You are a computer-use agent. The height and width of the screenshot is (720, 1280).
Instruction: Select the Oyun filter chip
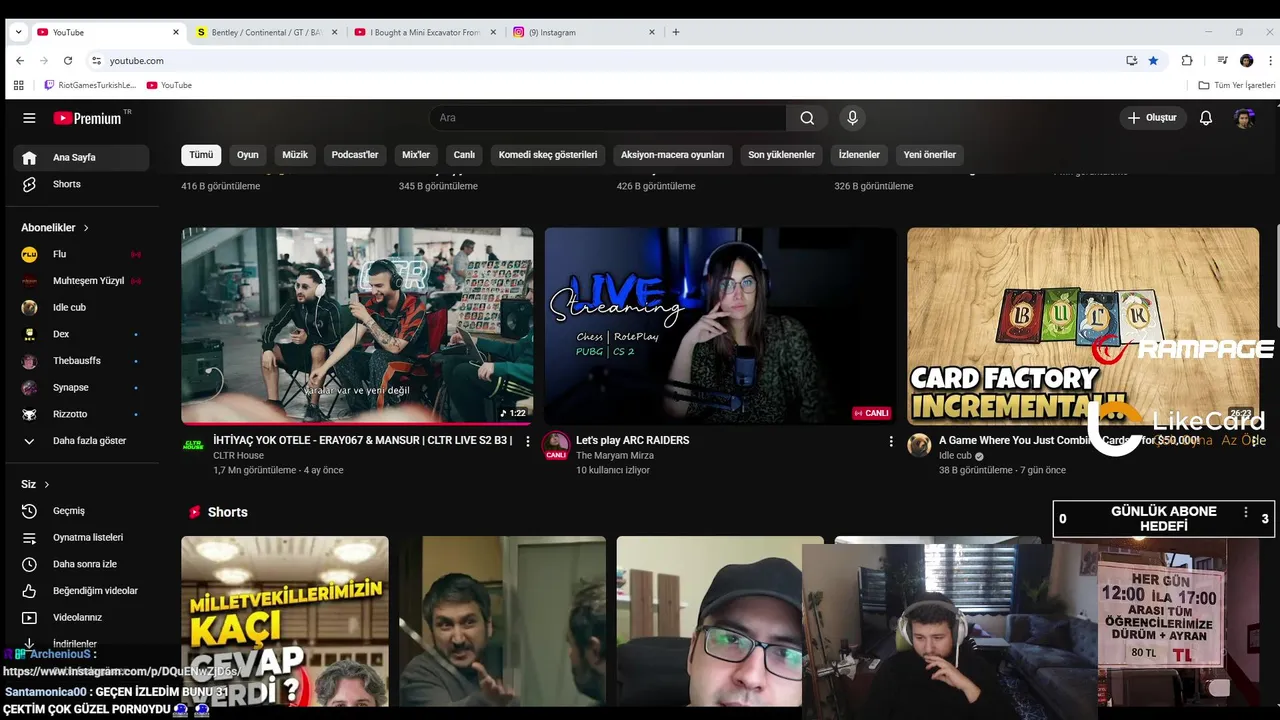click(248, 155)
